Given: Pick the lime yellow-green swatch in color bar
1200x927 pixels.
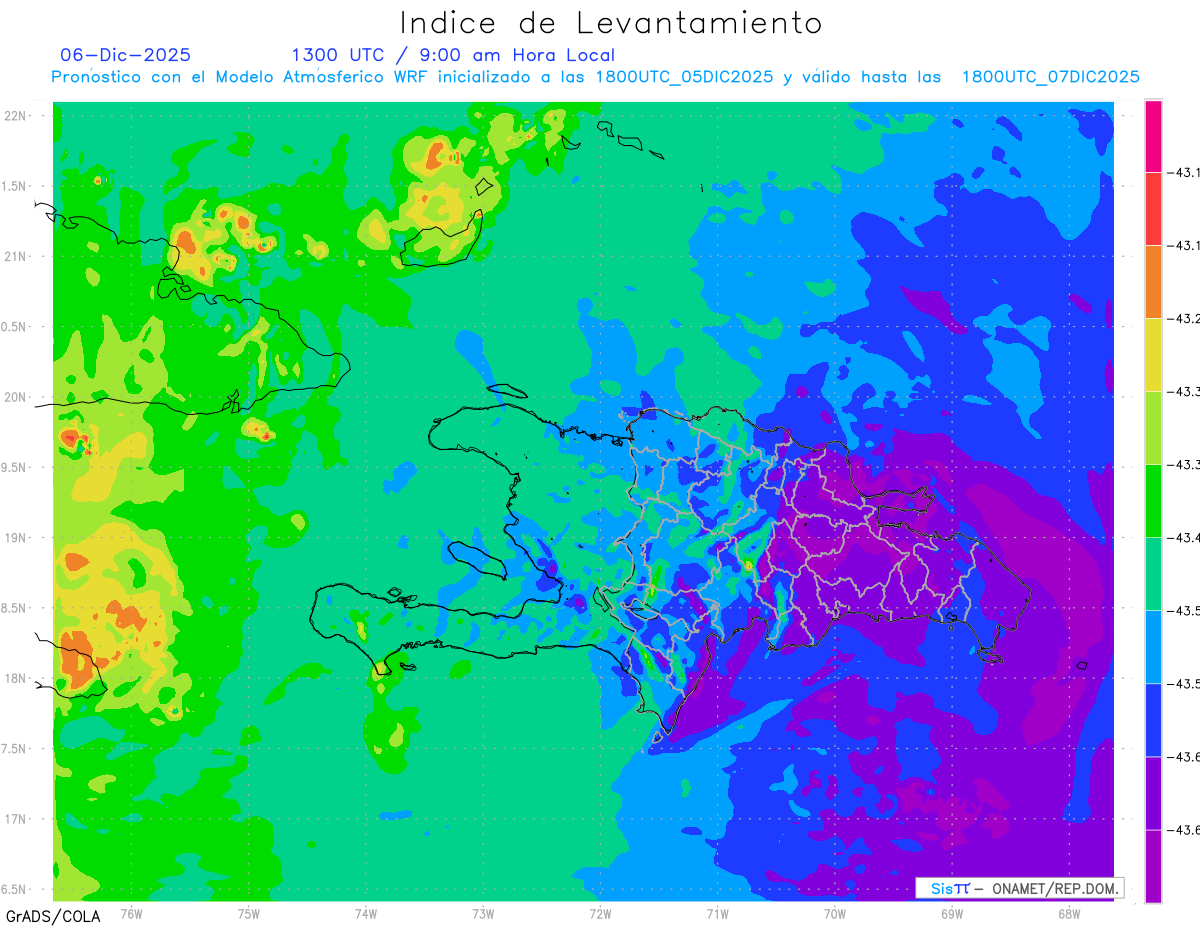Looking at the screenshot, I should pyautogui.click(x=1153, y=428).
